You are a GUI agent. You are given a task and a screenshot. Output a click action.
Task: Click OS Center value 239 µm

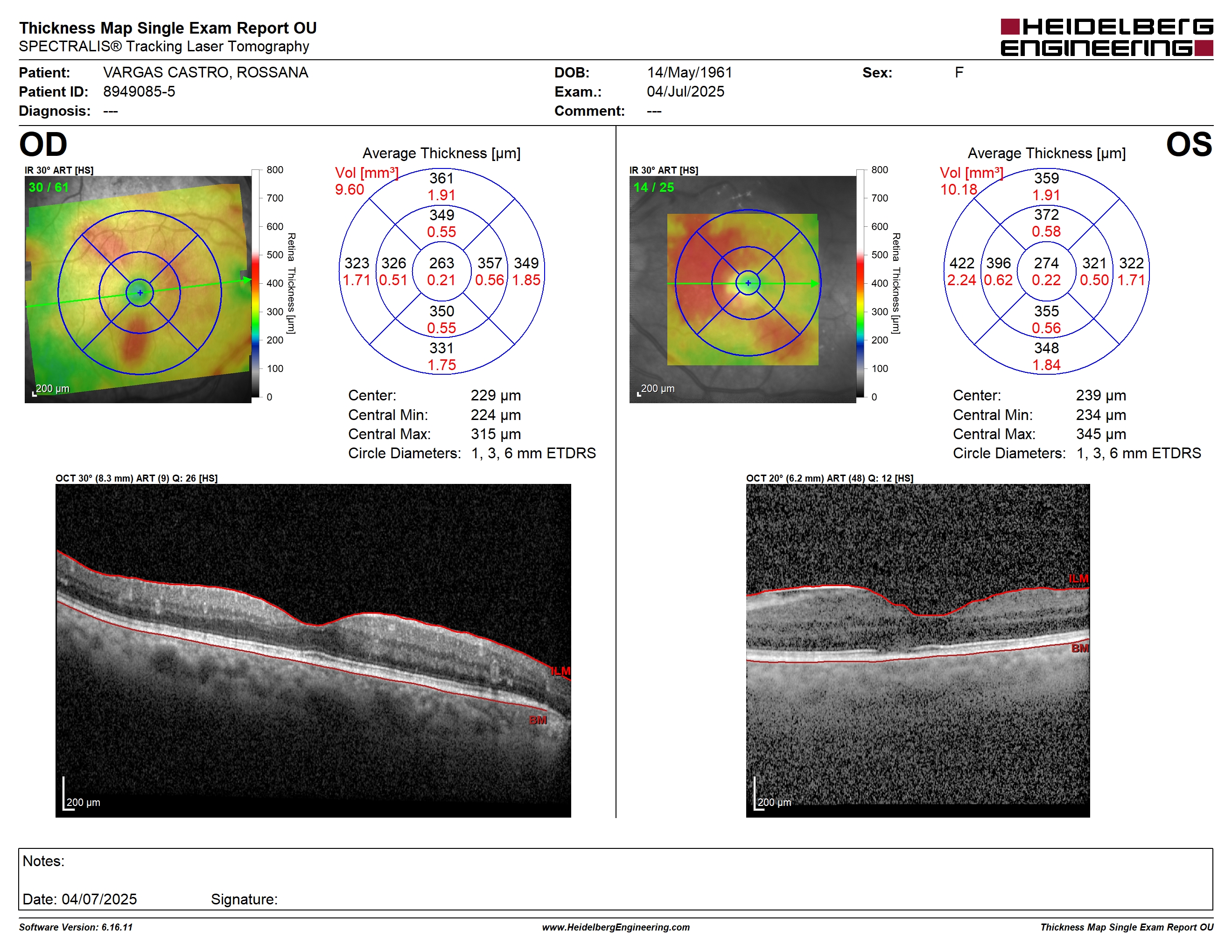[1100, 395]
